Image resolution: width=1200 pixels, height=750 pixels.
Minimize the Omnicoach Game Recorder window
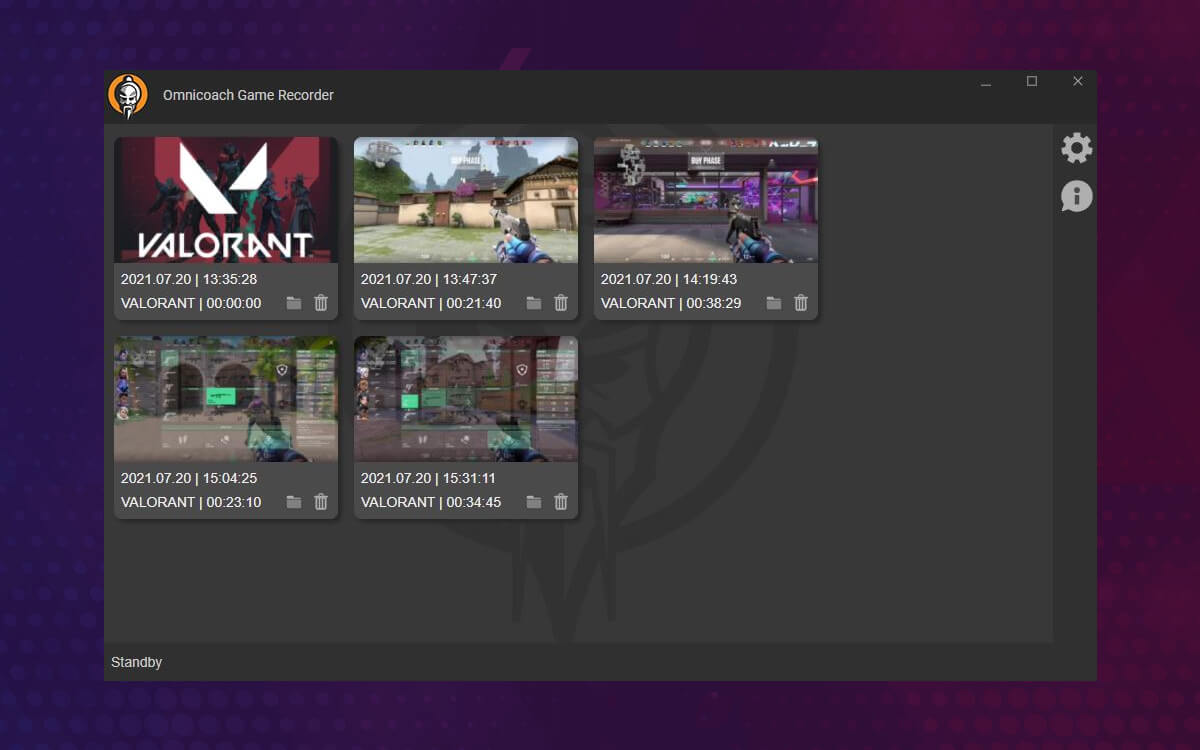[x=986, y=82]
